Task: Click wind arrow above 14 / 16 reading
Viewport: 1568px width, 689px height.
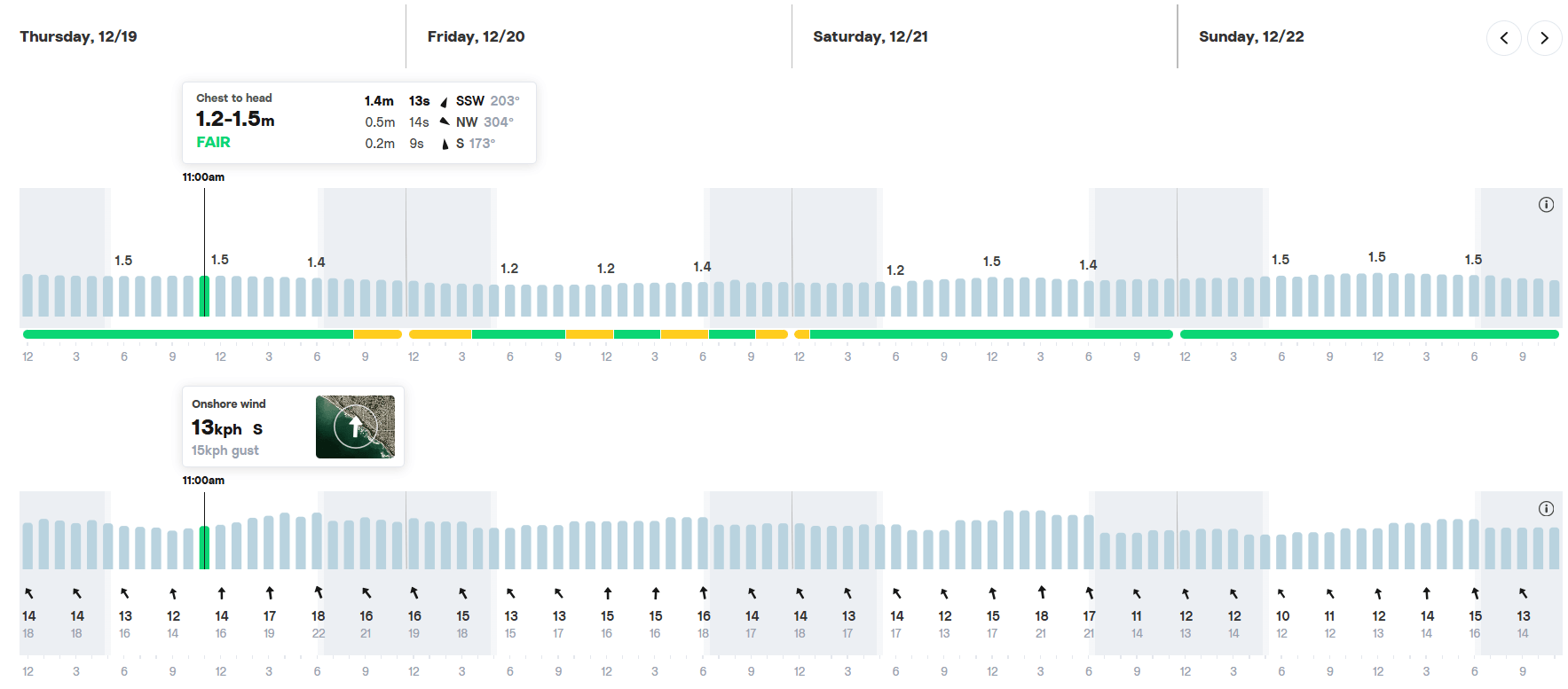Action: 222,593
